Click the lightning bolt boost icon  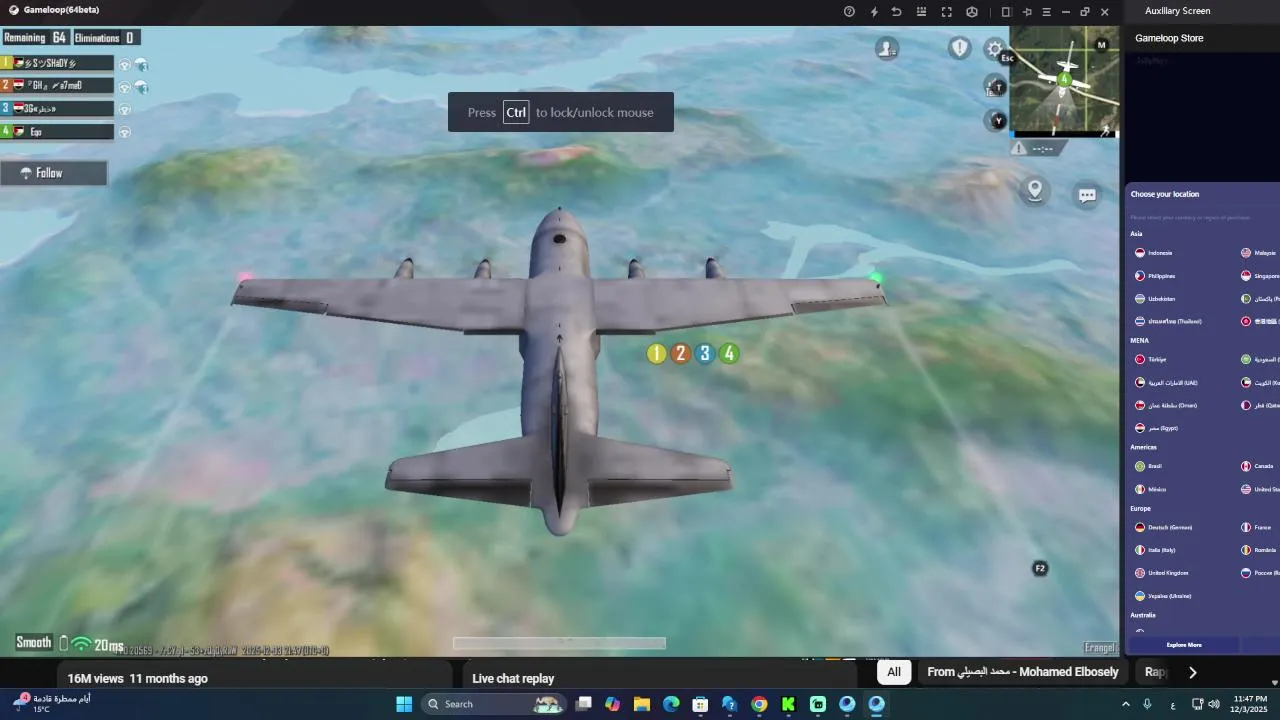[874, 12]
